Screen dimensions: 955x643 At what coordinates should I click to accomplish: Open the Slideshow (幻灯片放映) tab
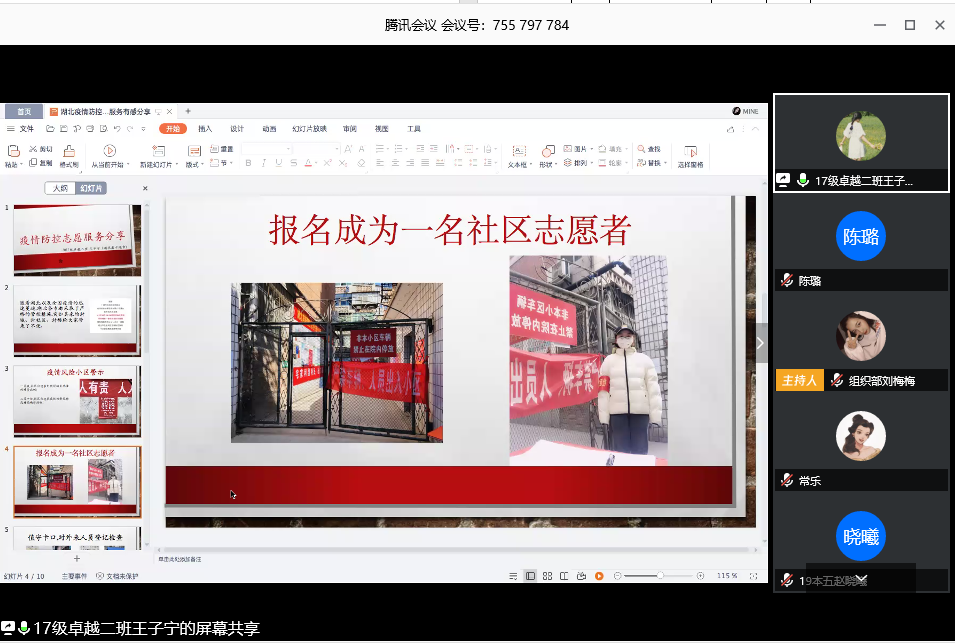click(x=309, y=129)
